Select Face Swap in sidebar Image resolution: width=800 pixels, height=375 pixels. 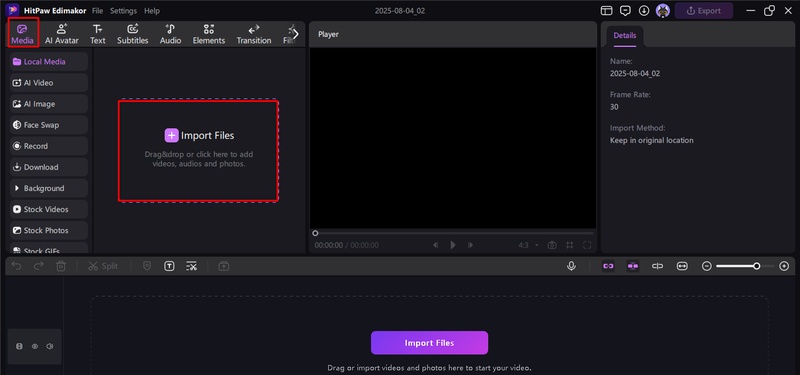click(48, 125)
